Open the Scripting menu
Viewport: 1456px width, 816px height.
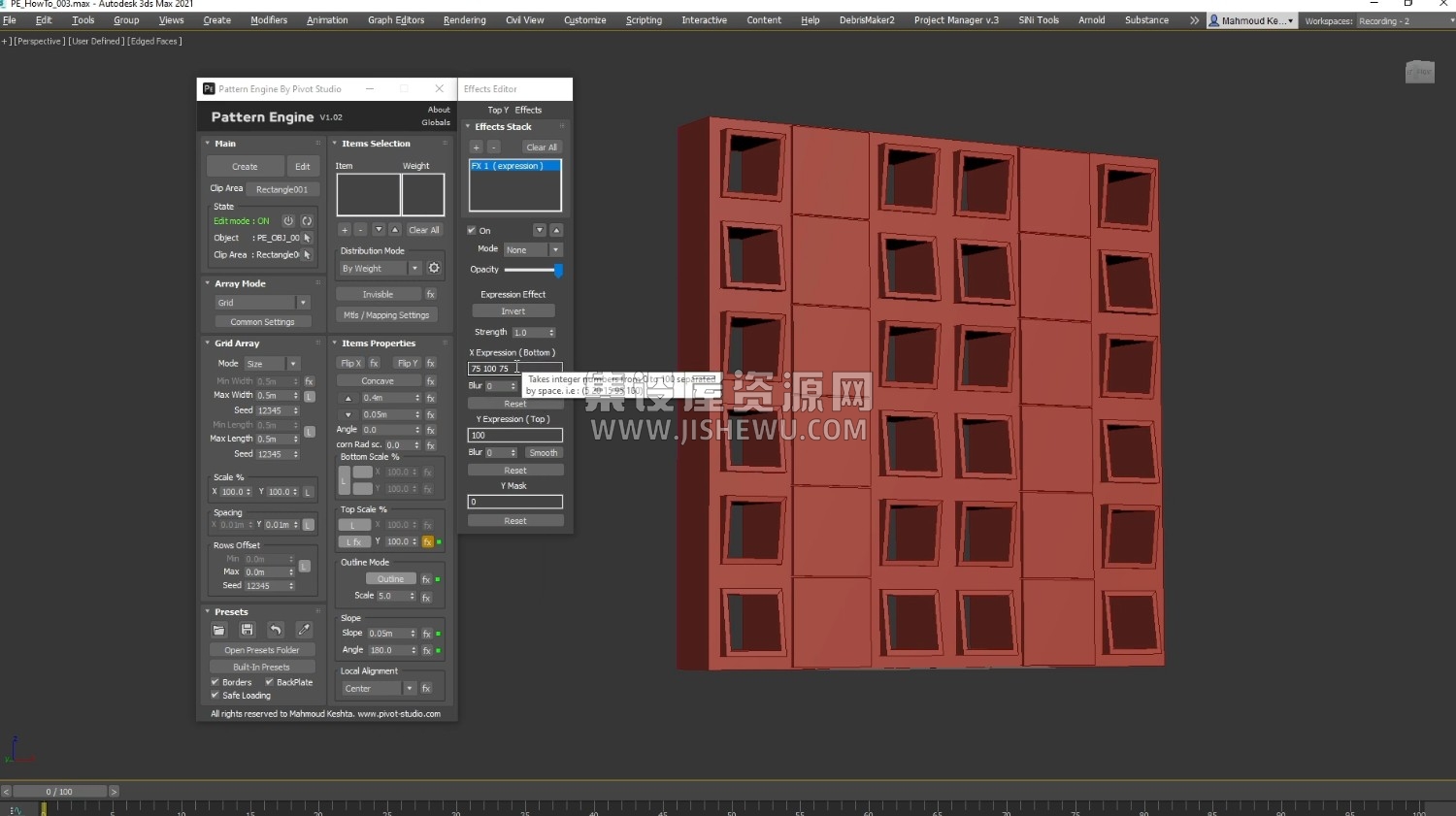click(x=644, y=19)
